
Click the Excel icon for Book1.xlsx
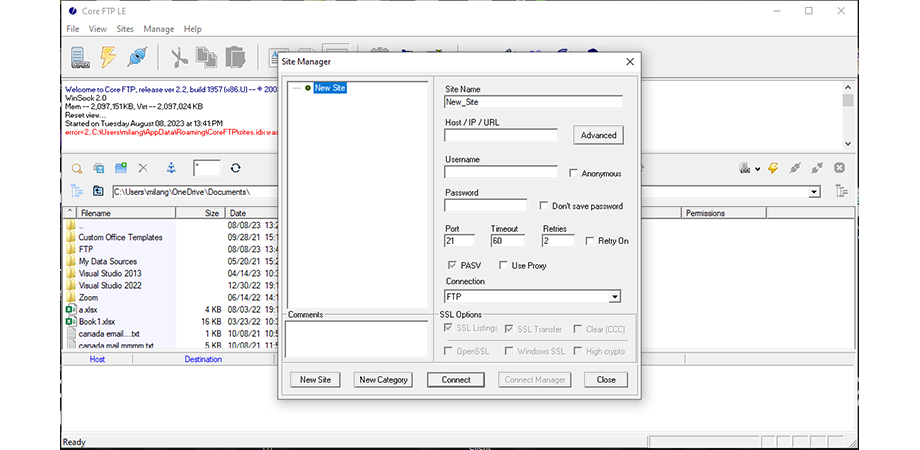point(70,322)
